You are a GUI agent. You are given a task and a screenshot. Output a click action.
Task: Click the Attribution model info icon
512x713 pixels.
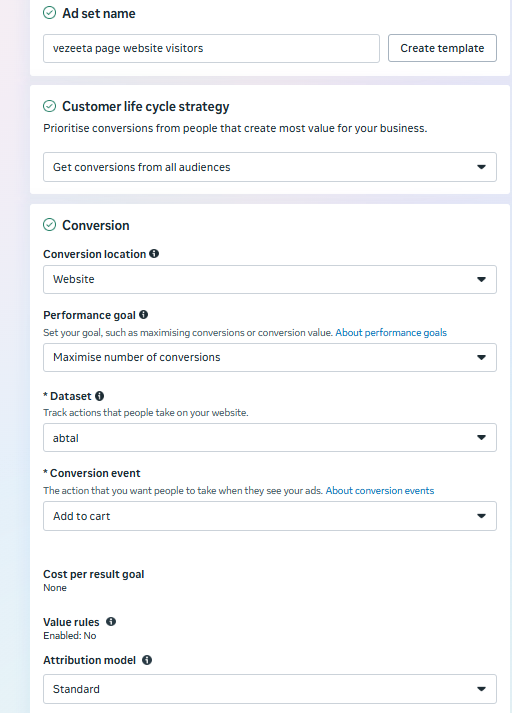[147, 660]
